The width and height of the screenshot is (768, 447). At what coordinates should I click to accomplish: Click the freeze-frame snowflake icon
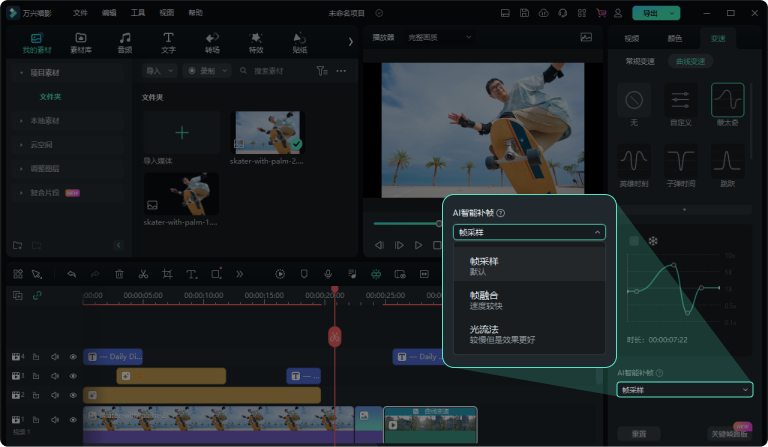click(x=653, y=241)
